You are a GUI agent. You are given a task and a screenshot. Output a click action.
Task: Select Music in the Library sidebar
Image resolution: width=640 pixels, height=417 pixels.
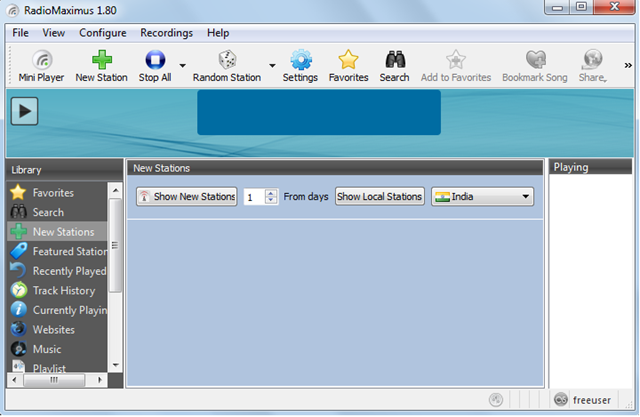pos(57,349)
